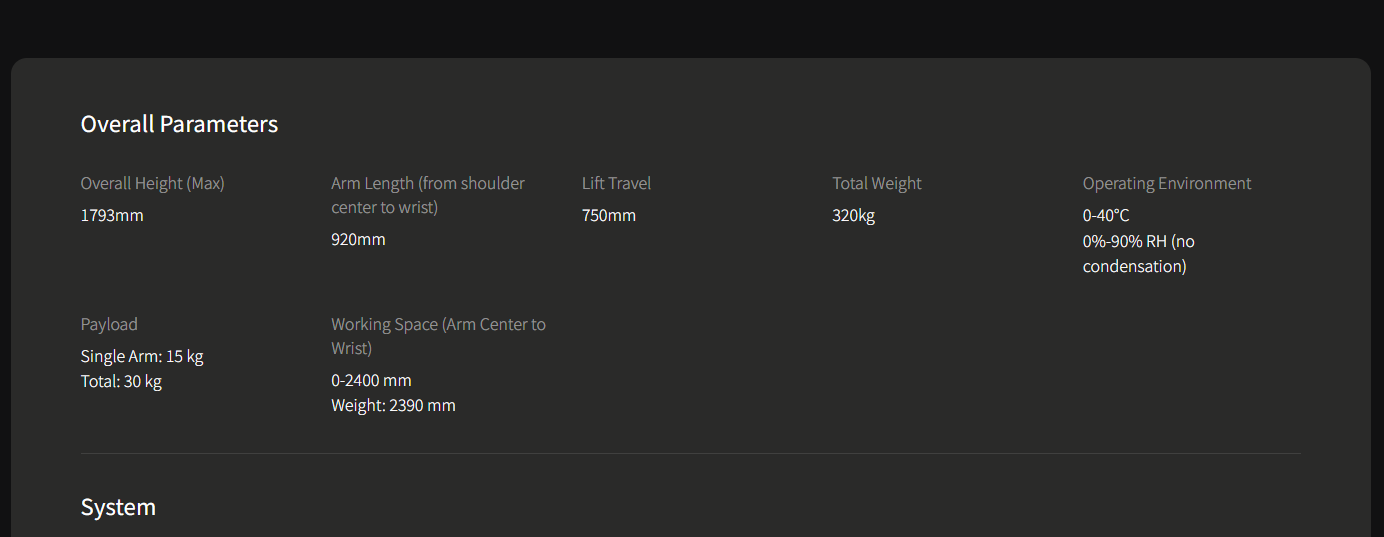Click the Total: 30 kg value
This screenshot has height=537, width=1384.
click(121, 381)
